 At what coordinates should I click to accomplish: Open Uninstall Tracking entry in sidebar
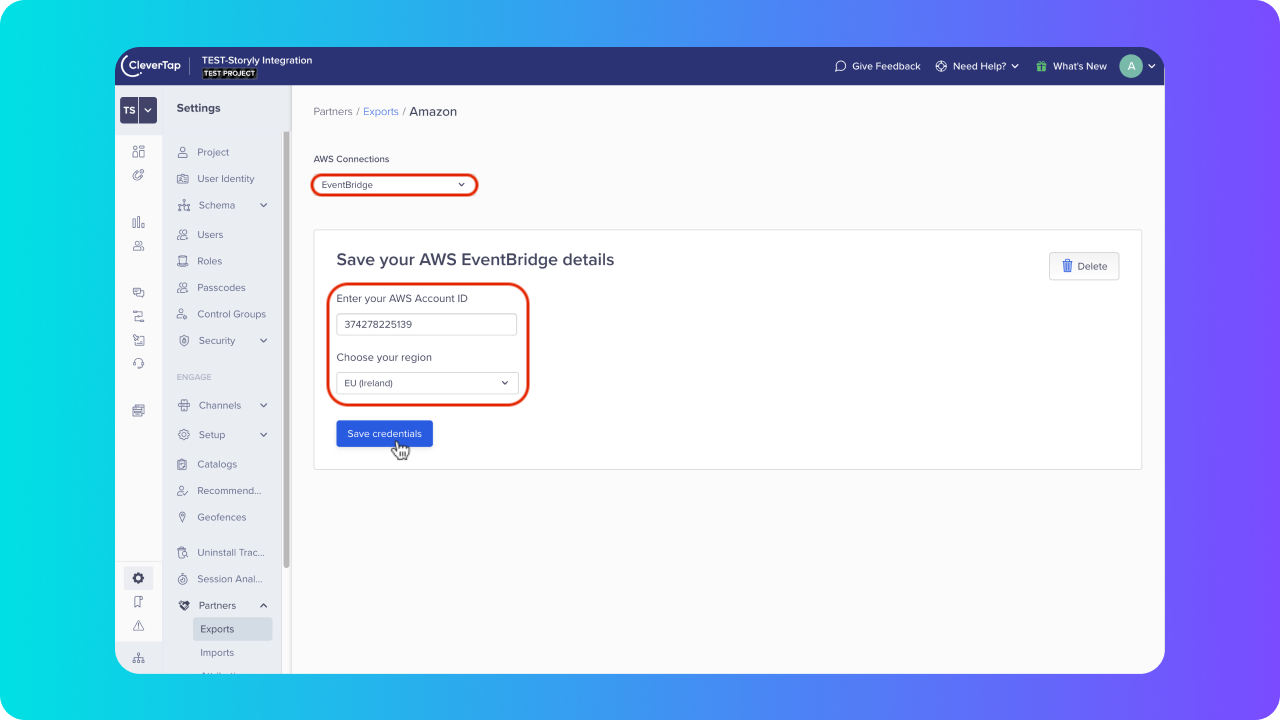point(230,552)
